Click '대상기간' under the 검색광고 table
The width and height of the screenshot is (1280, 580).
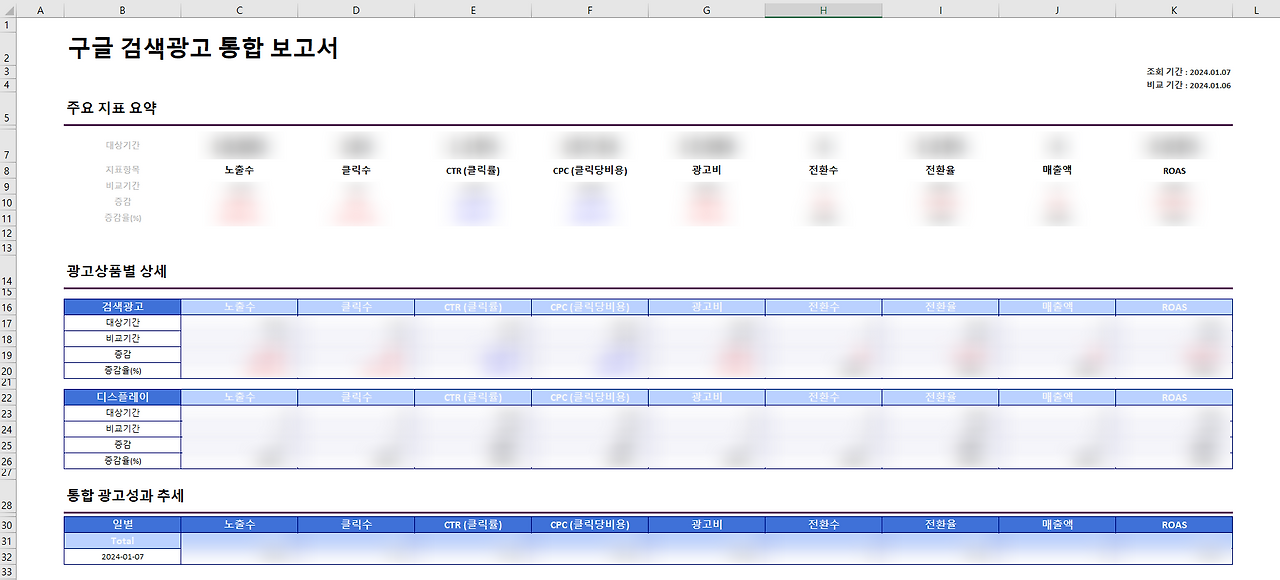click(122, 323)
